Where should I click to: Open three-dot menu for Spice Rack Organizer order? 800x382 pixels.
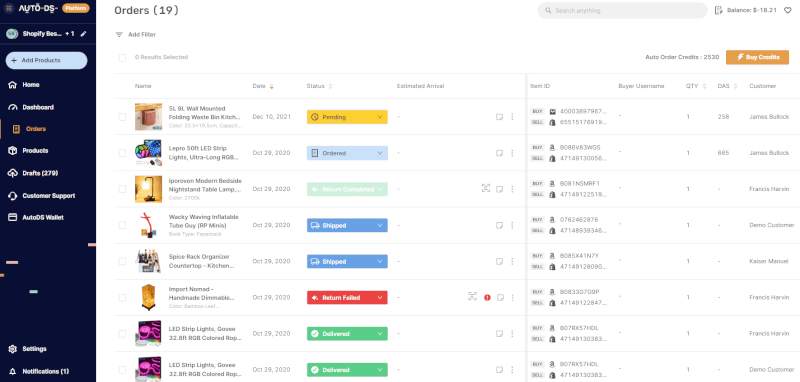click(512, 262)
